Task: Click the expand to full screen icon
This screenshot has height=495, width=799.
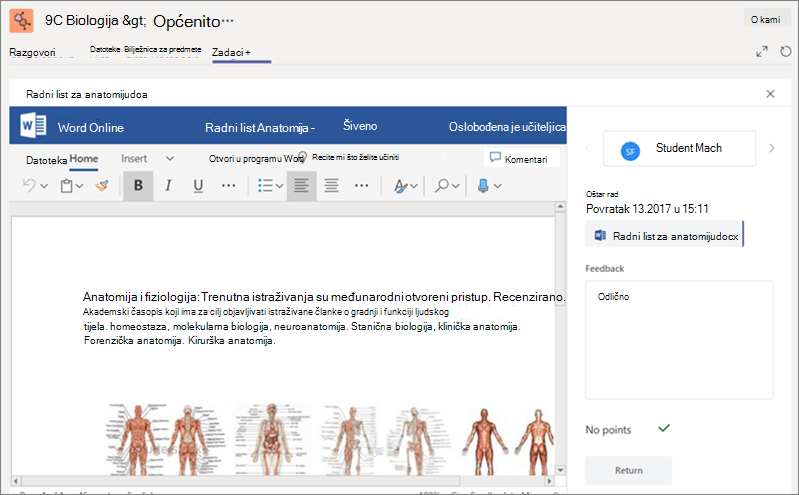Action: tap(762, 51)
